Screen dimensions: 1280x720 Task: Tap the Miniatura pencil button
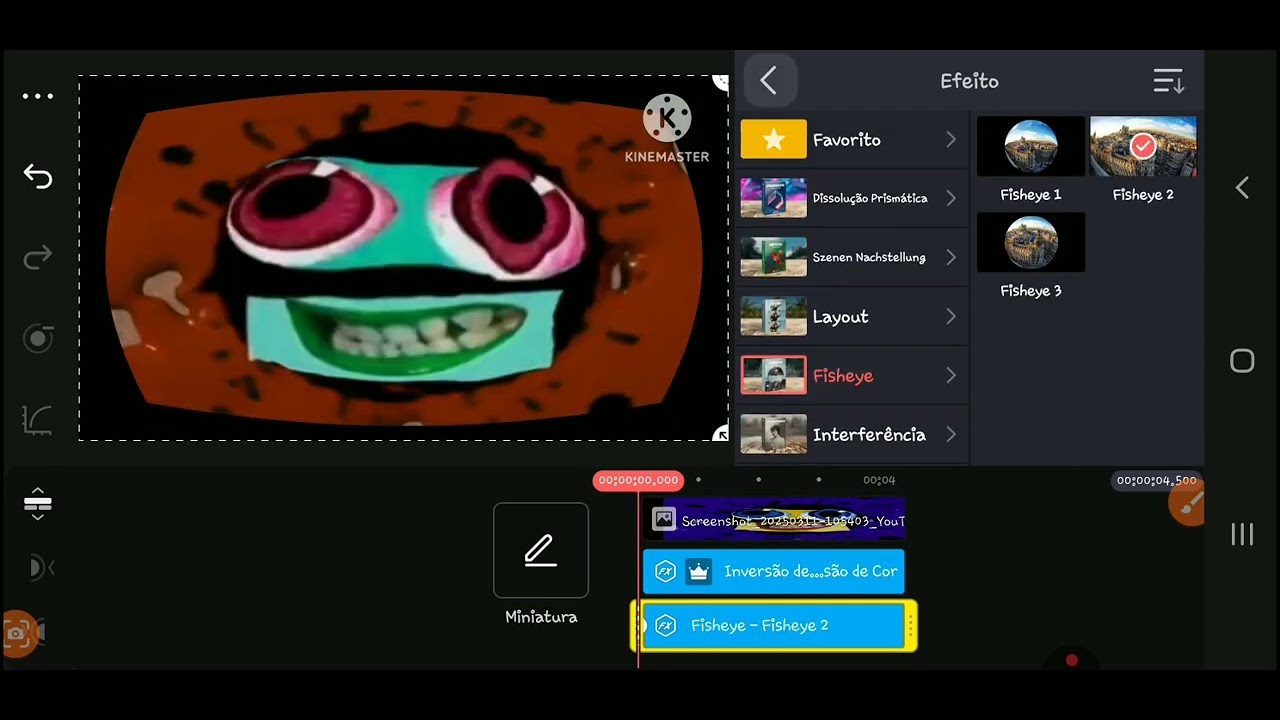(541, 550)
